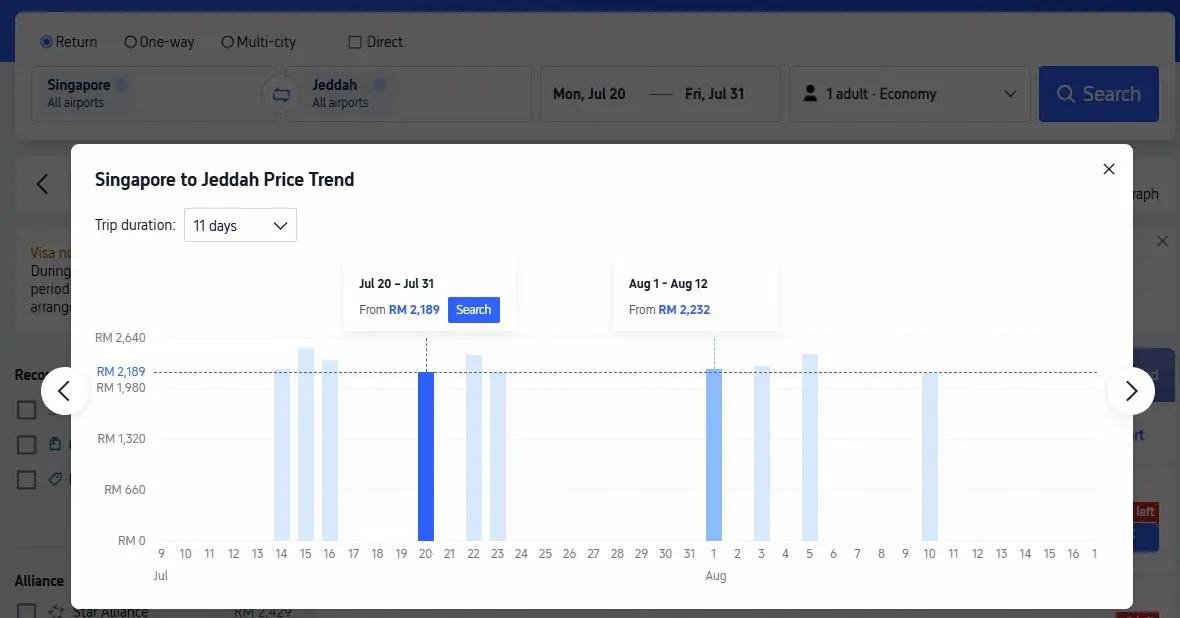Screen dimensions: 1180x618
Task: Select the Aug 5 price bar
Action: pos(810,447)
